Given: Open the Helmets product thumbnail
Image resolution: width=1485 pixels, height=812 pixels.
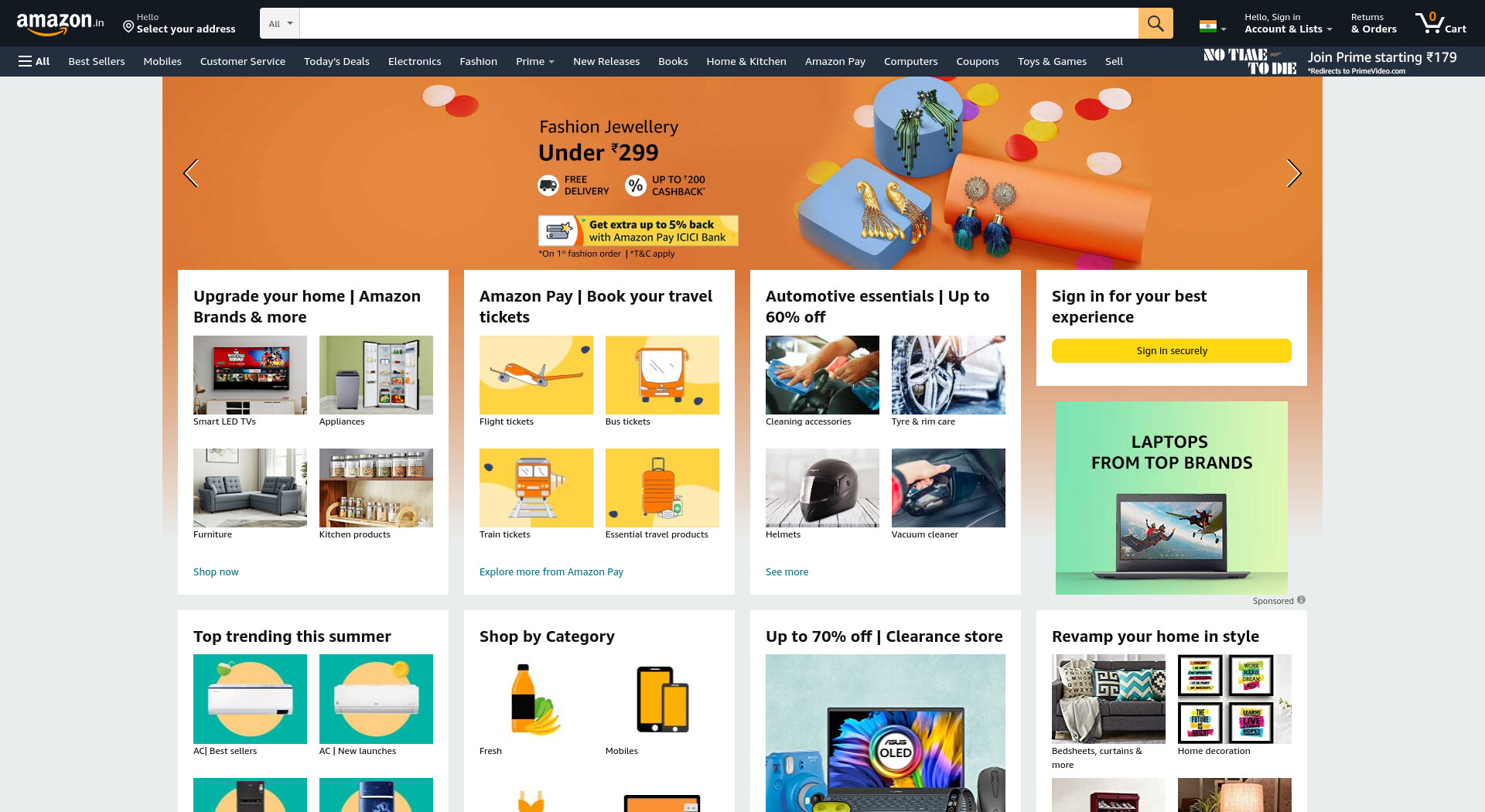Looking at the screenshot, I should pos(822,488).
